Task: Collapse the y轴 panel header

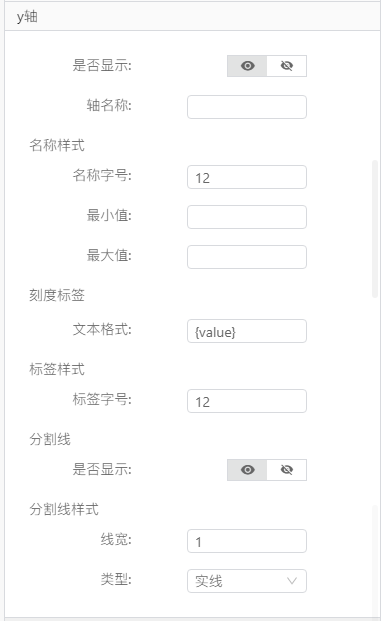Action: [192, 17]
